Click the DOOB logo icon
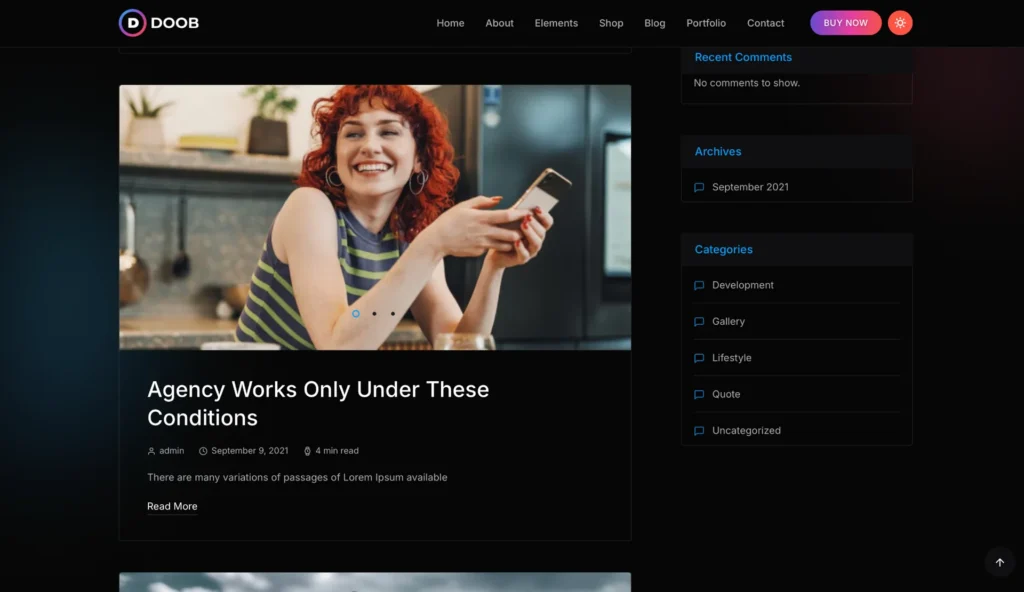Viewport: 1024px width, 592px height. [x=132, y=23]
